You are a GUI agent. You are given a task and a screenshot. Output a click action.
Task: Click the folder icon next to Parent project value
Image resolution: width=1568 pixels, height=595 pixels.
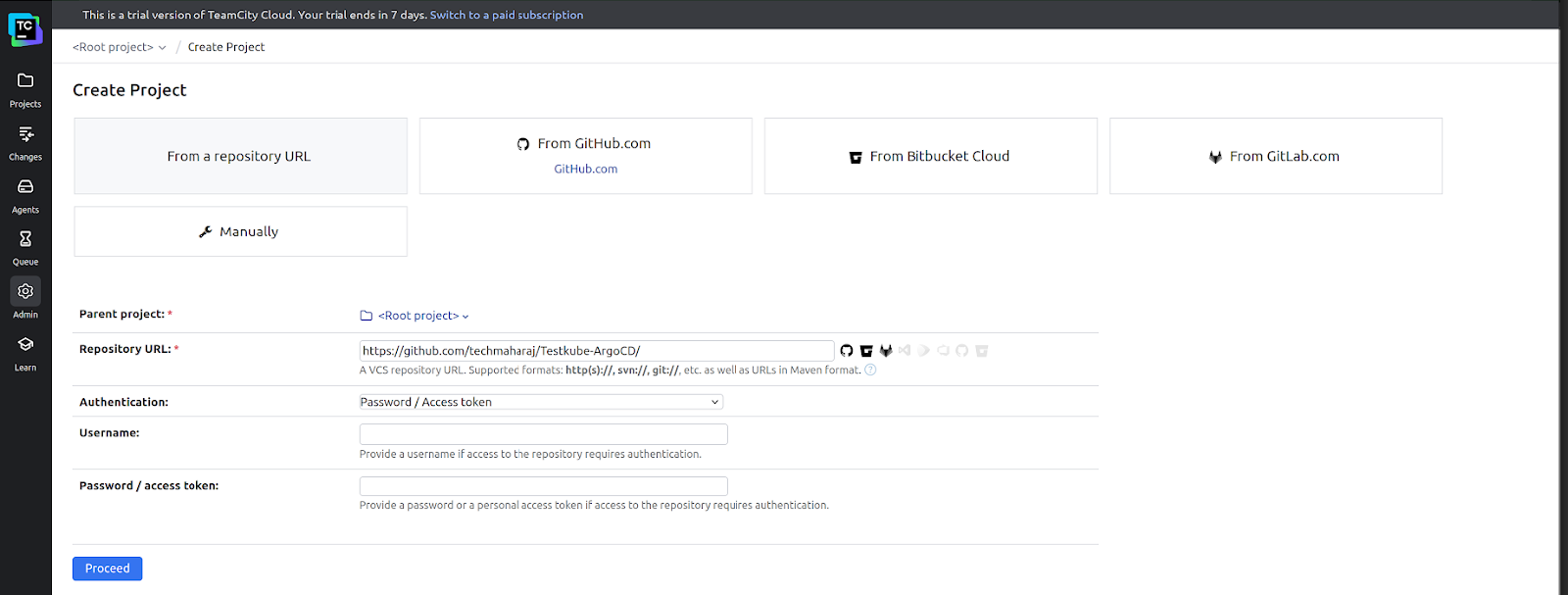(367, 316)
